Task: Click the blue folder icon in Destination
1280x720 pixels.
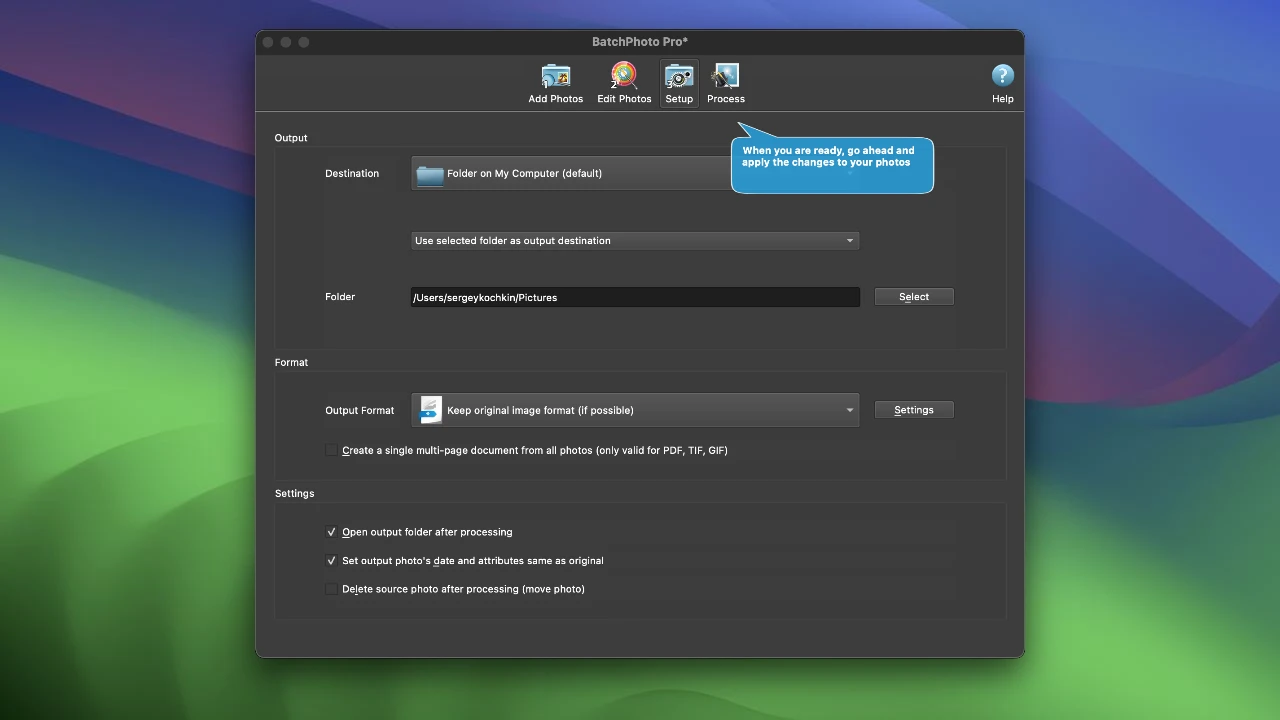Action: (430, 174)
